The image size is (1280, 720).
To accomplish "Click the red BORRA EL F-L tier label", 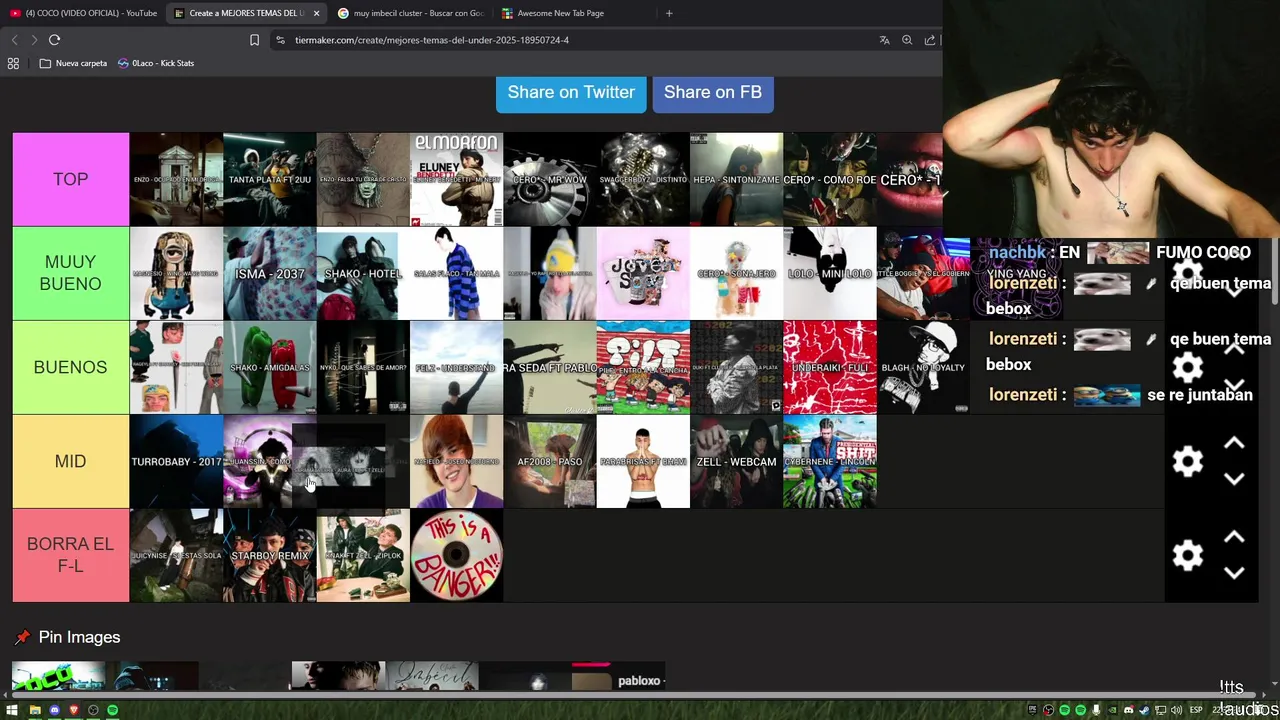I will 71,555.
